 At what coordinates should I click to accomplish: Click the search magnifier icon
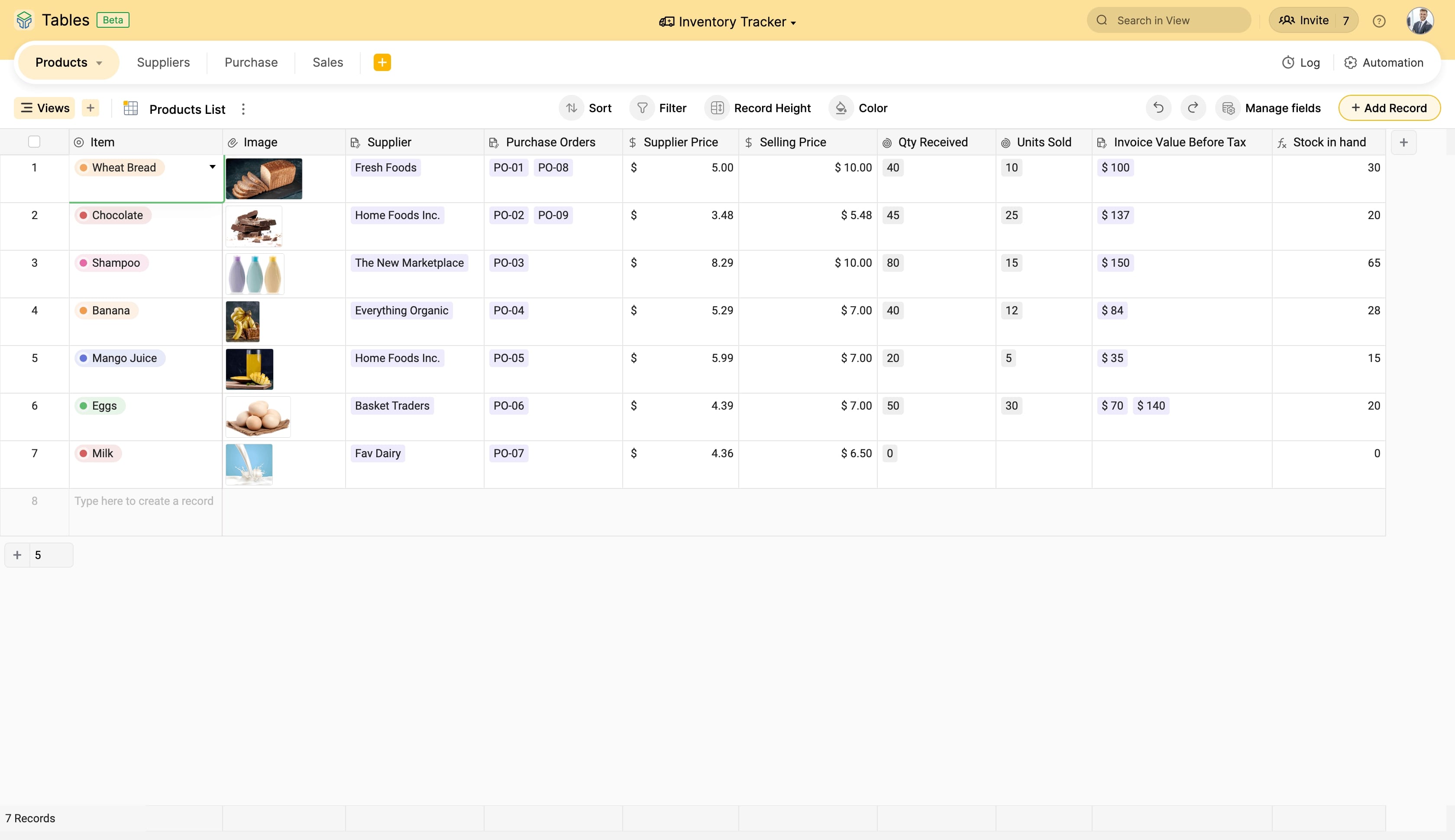tap(1102, 20)
